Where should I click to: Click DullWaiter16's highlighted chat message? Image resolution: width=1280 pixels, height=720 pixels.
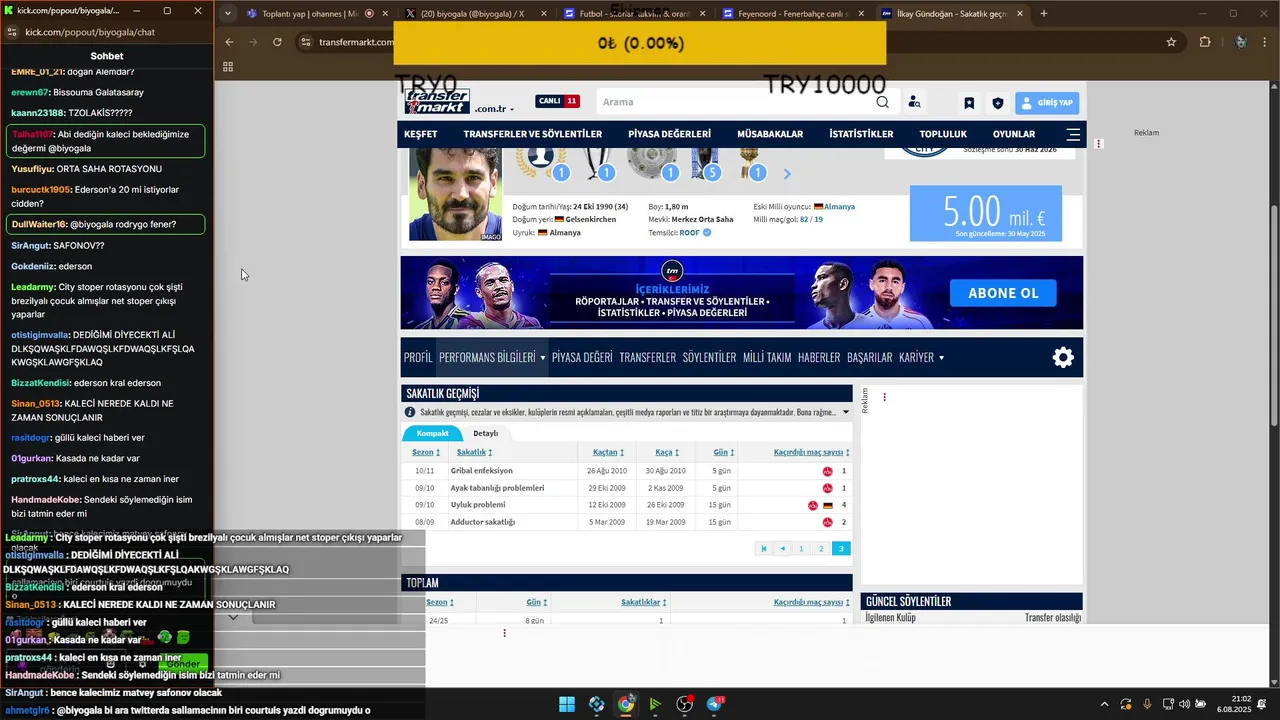click(x=105, y=224)
